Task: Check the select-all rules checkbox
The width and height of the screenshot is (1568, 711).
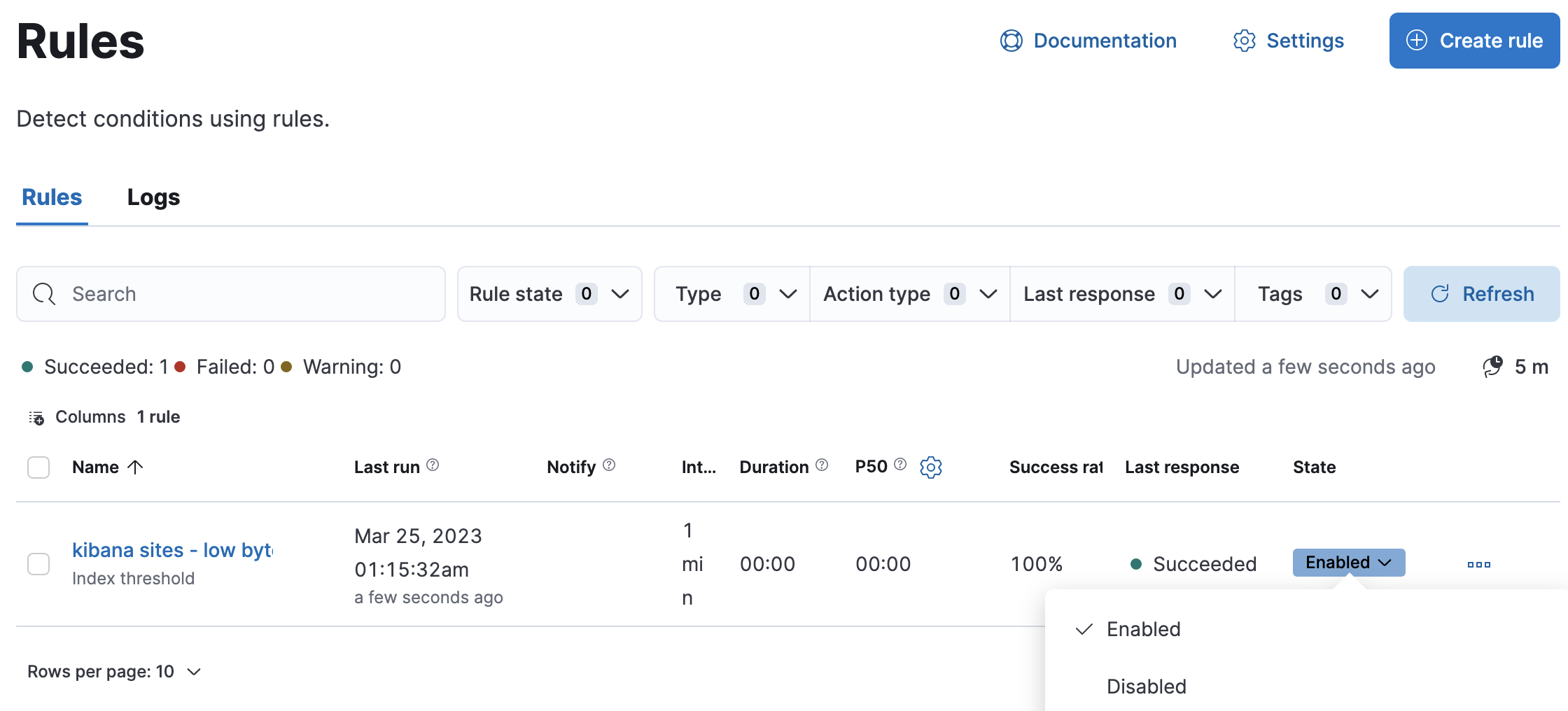Action: (x=38, y=467)
